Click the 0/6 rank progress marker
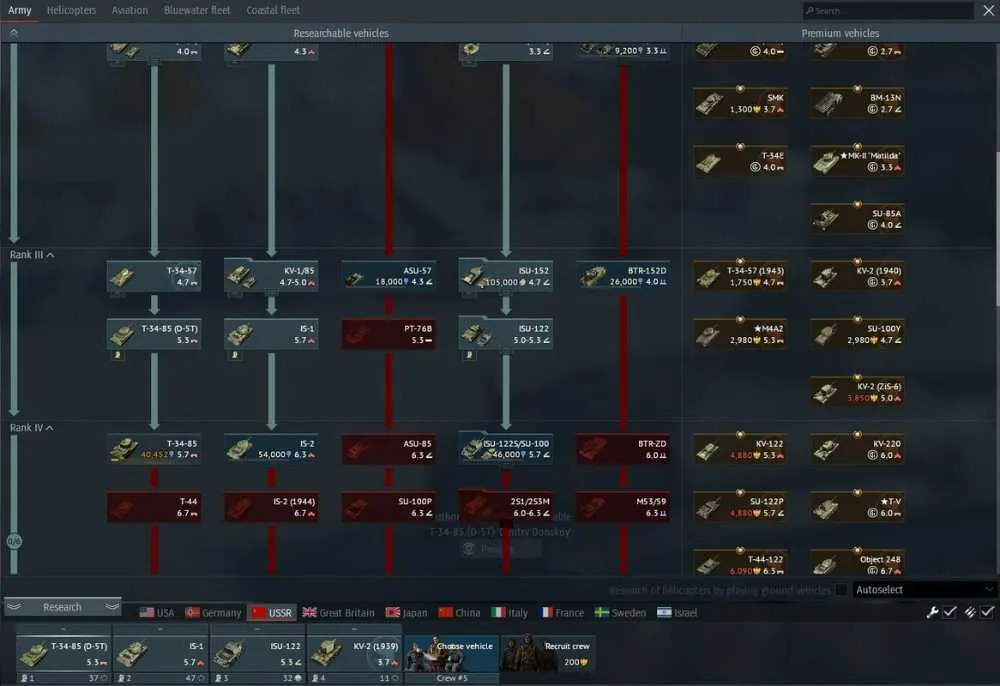 14,541
